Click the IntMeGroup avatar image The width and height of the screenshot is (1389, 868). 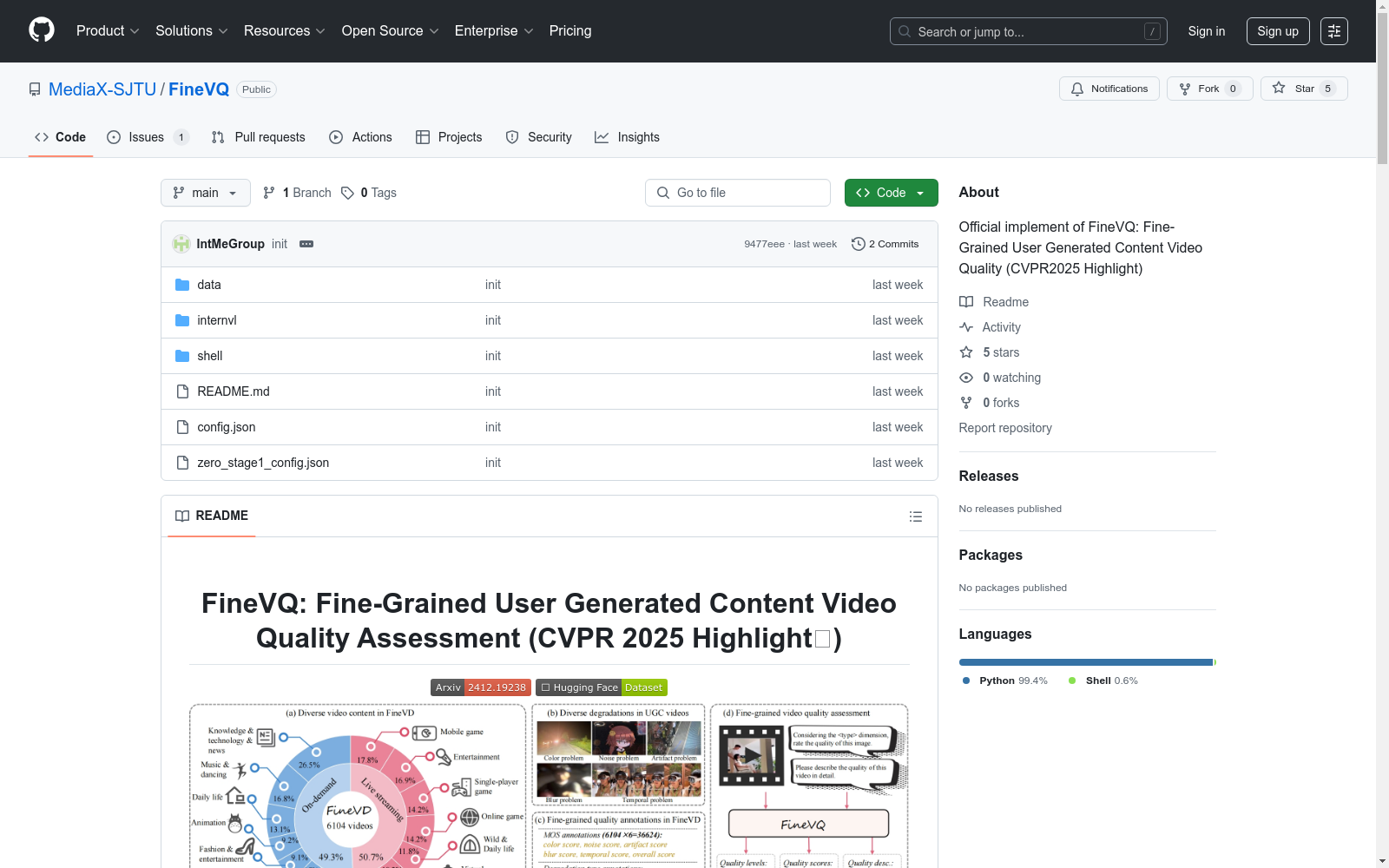tap(181, 244)
